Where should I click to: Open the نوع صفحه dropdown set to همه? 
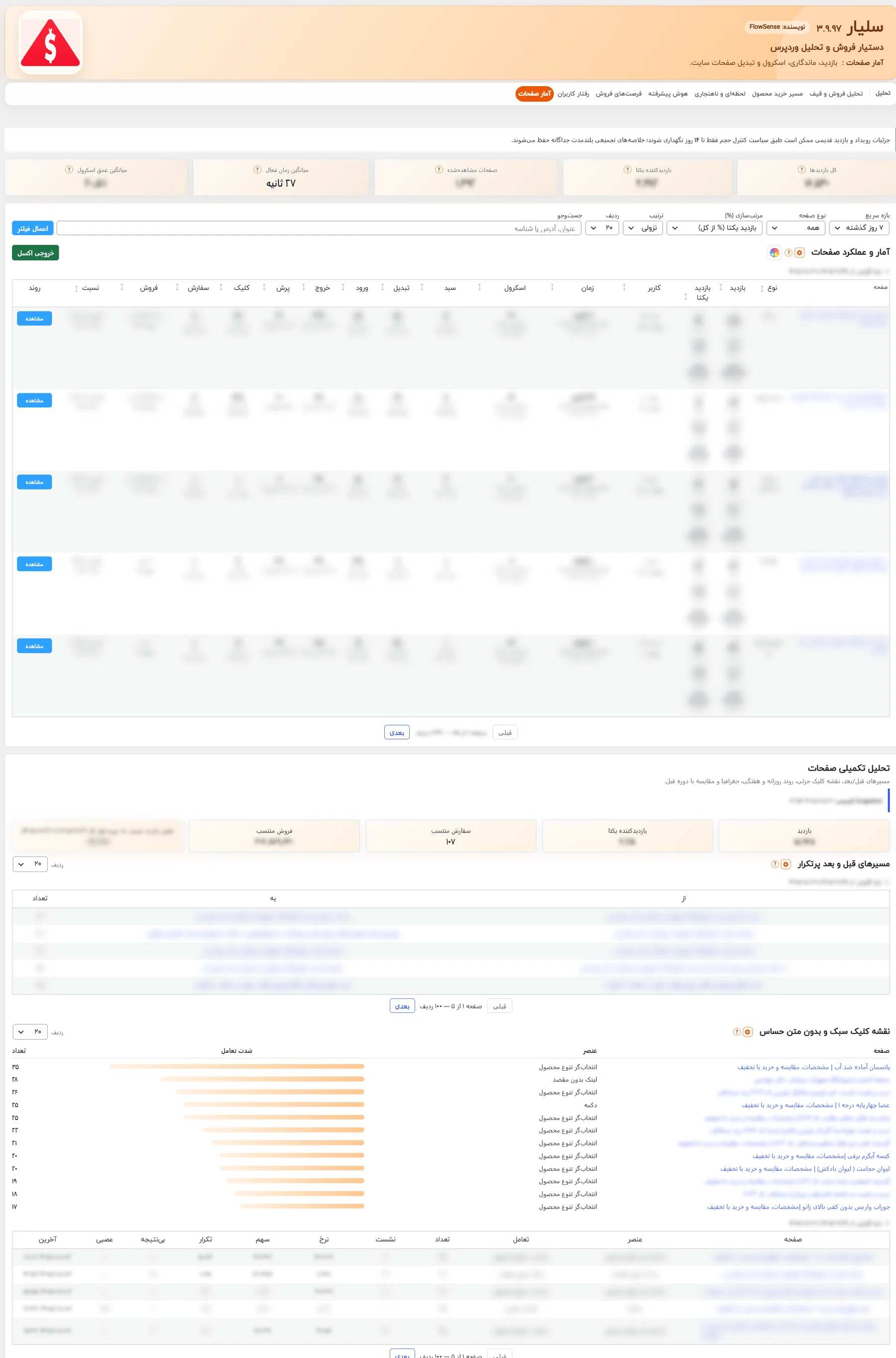(x=796, y=228)
